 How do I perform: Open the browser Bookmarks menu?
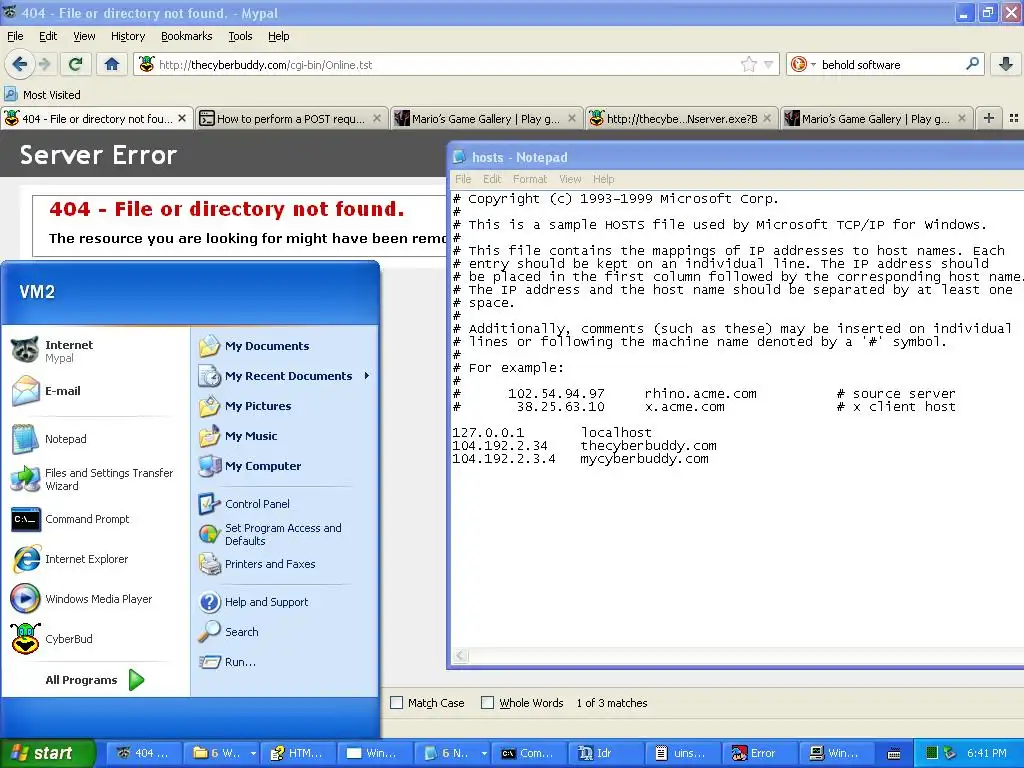(x=187, y=36)
